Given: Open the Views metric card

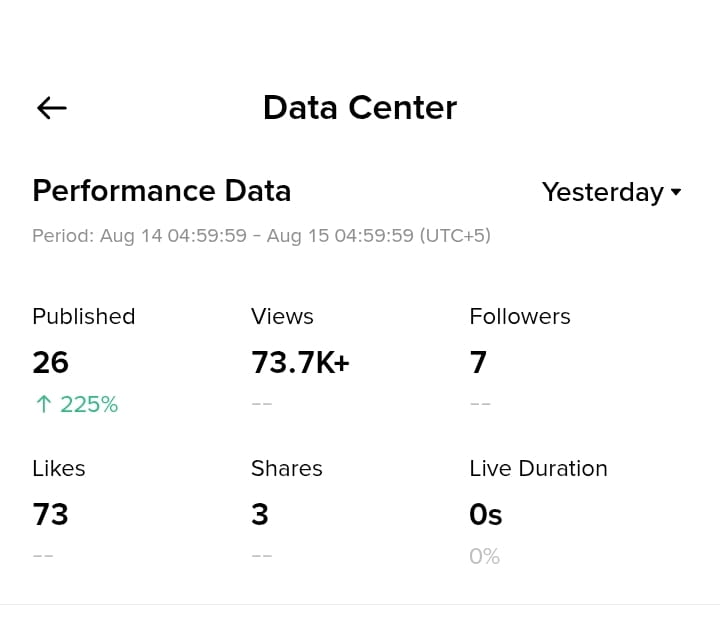Looking at the screenshot, I should 300,358.
